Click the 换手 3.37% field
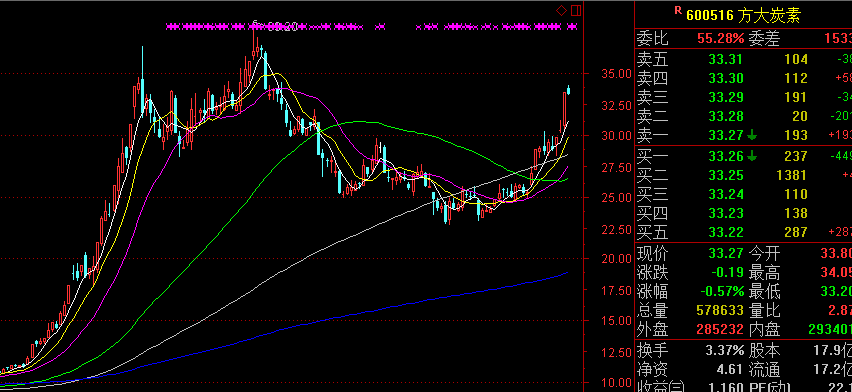 tap(690, 351)
